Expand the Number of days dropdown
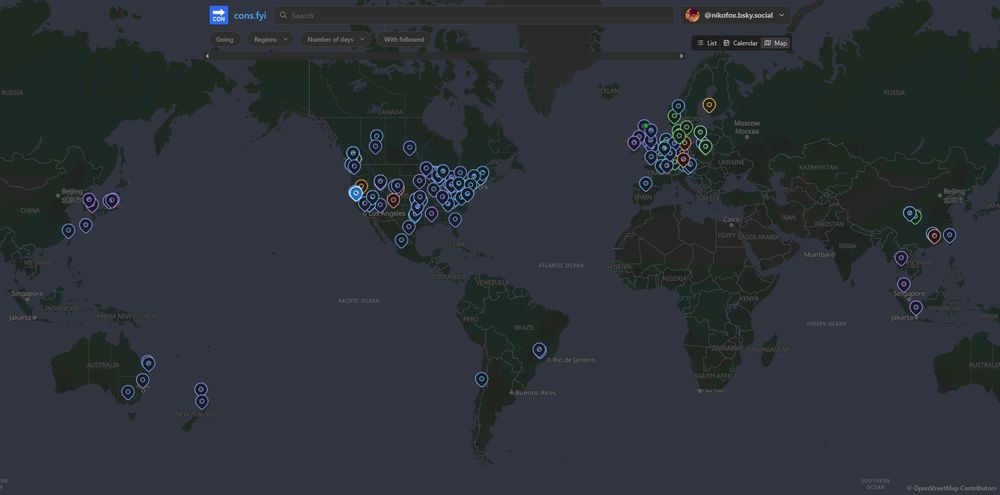 click(x=335, y=40)
